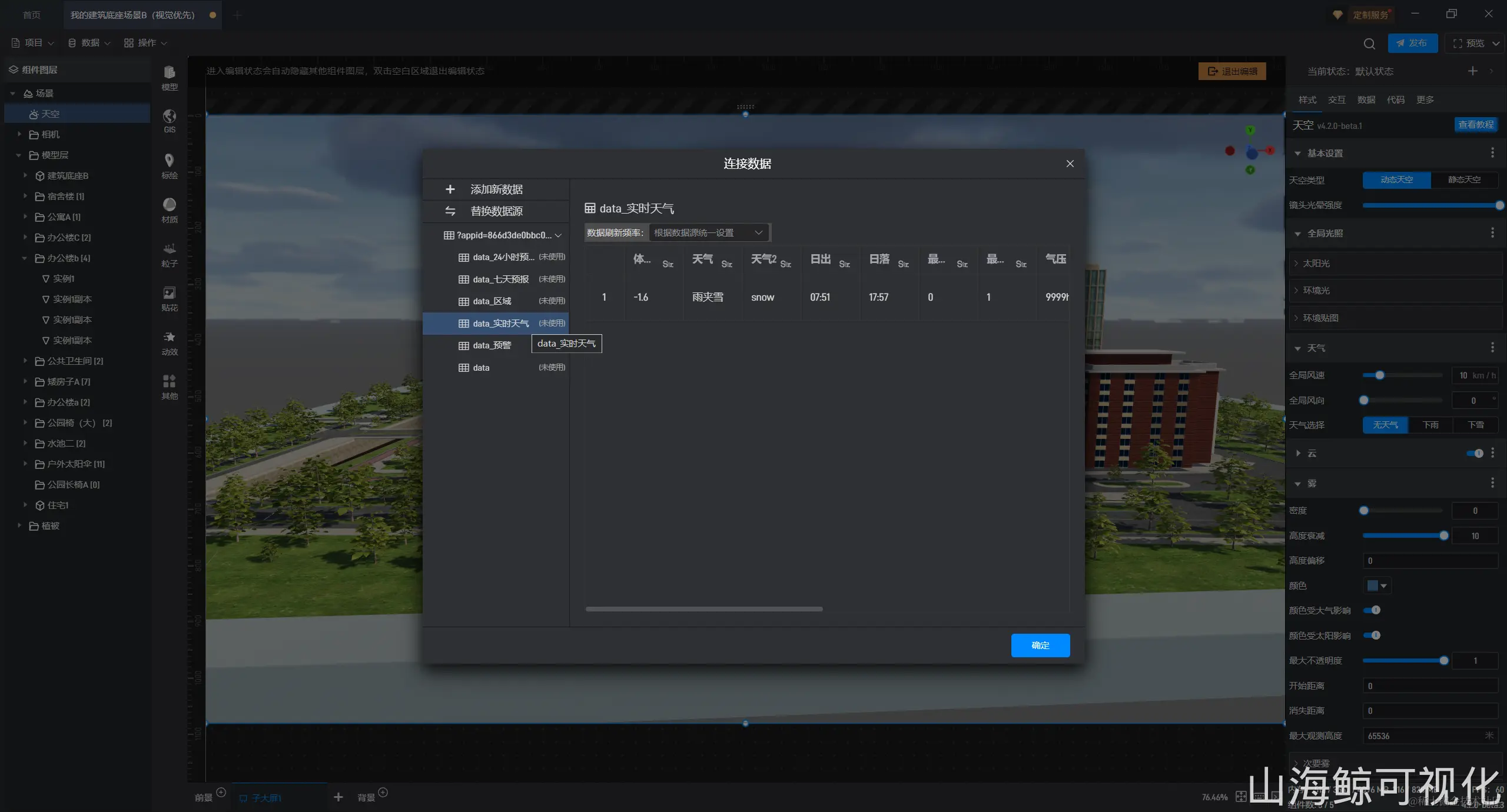Open the 数据 menu in top bar

pyautogui.click(x=89, y=43)
